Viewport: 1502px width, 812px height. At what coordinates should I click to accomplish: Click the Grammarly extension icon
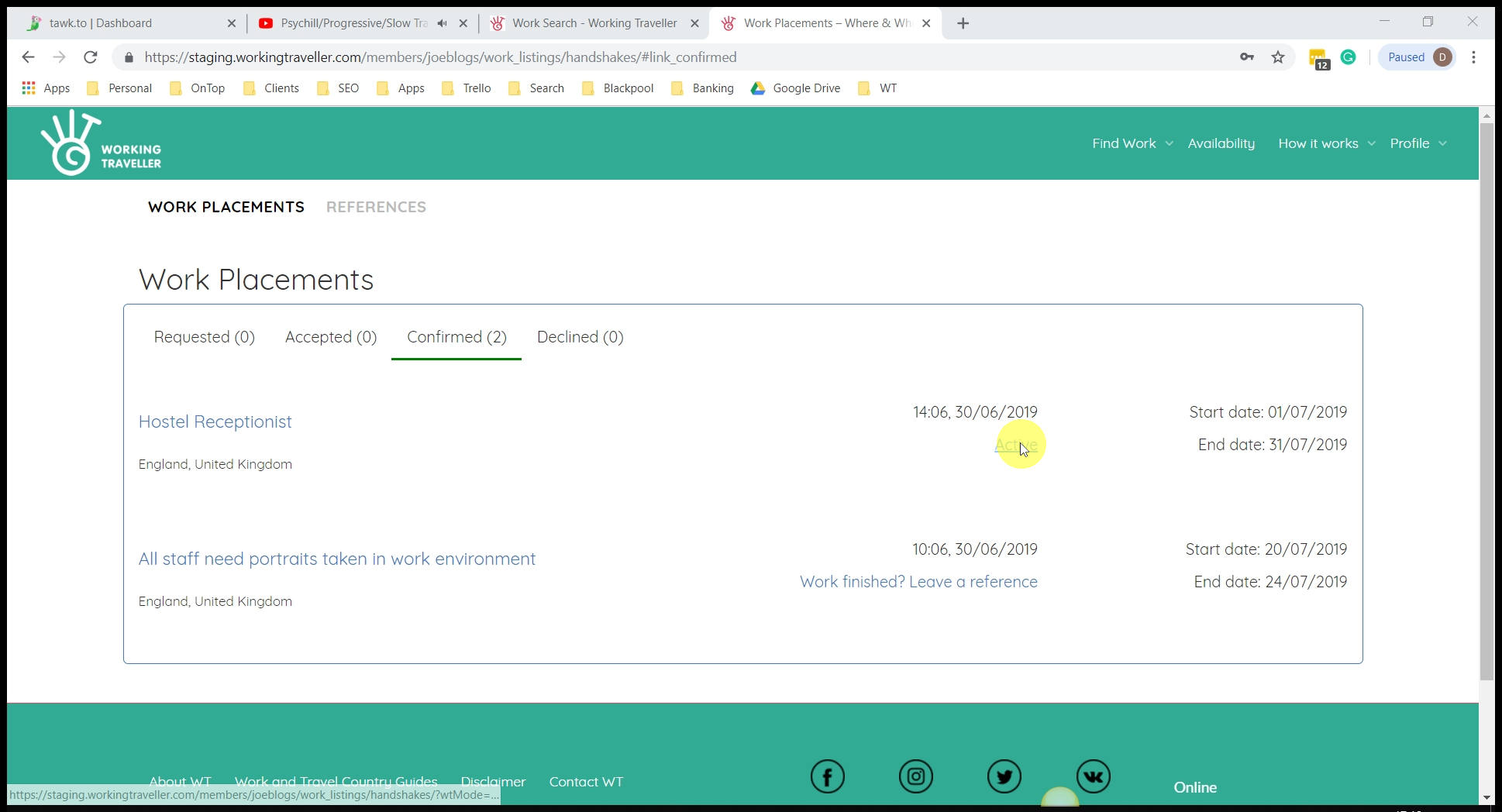coord(1348,57)
